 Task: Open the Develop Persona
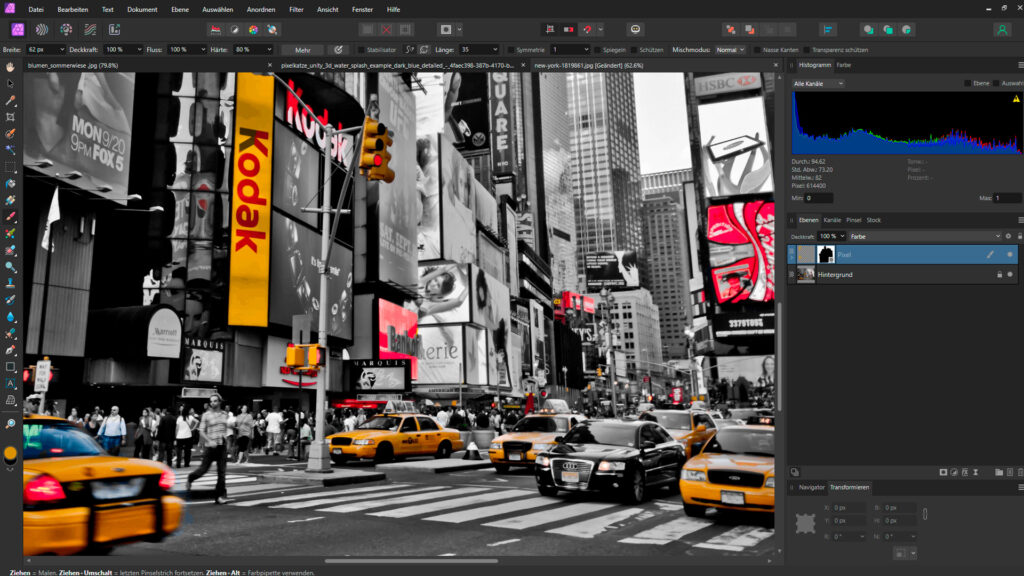click(x=66, y=29)
